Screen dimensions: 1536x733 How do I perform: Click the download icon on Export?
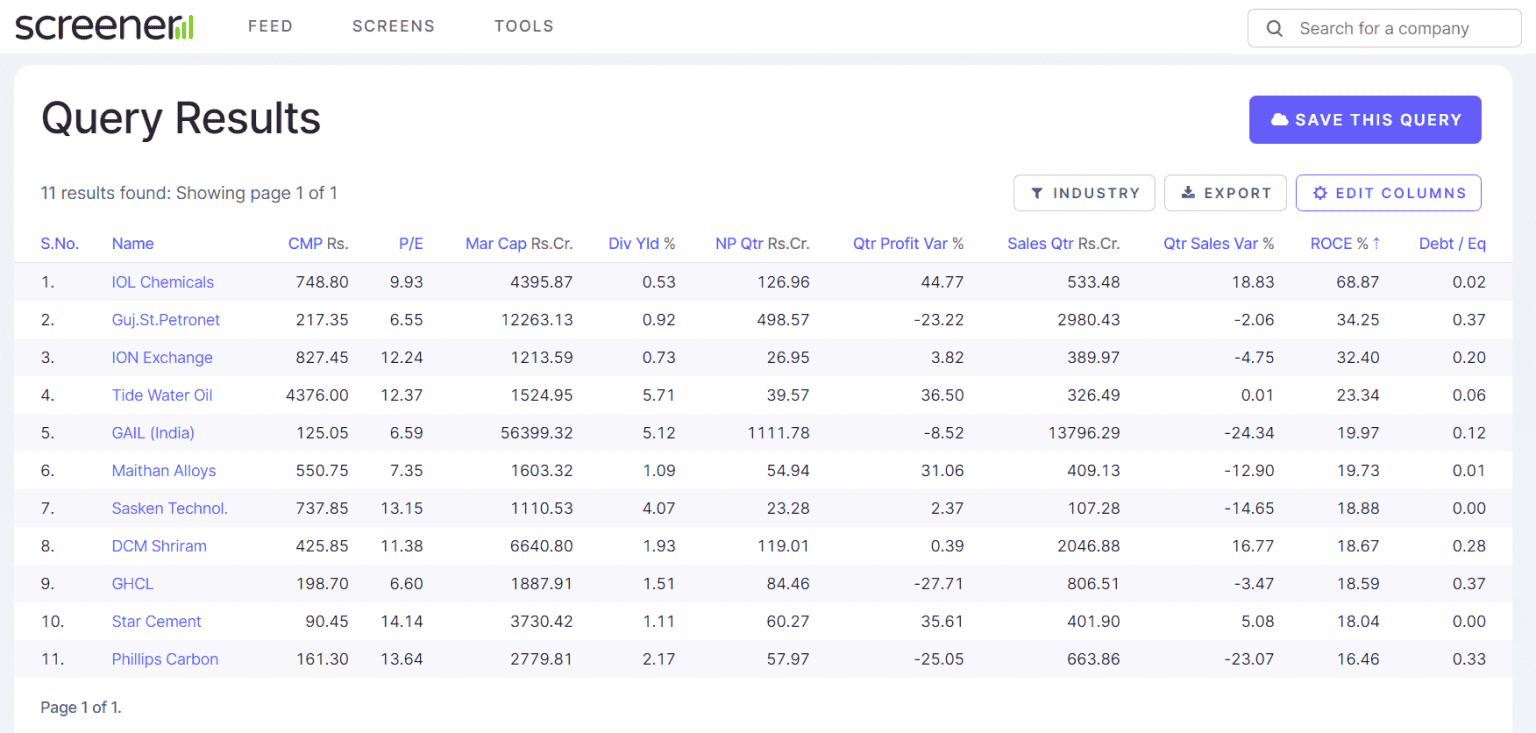click(1188, 193)
